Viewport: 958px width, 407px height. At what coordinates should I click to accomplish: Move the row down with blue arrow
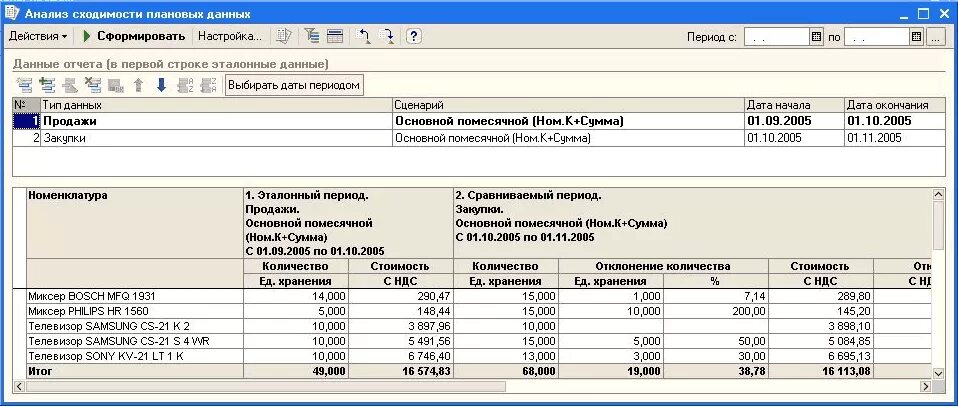click(x=161, y=85)
